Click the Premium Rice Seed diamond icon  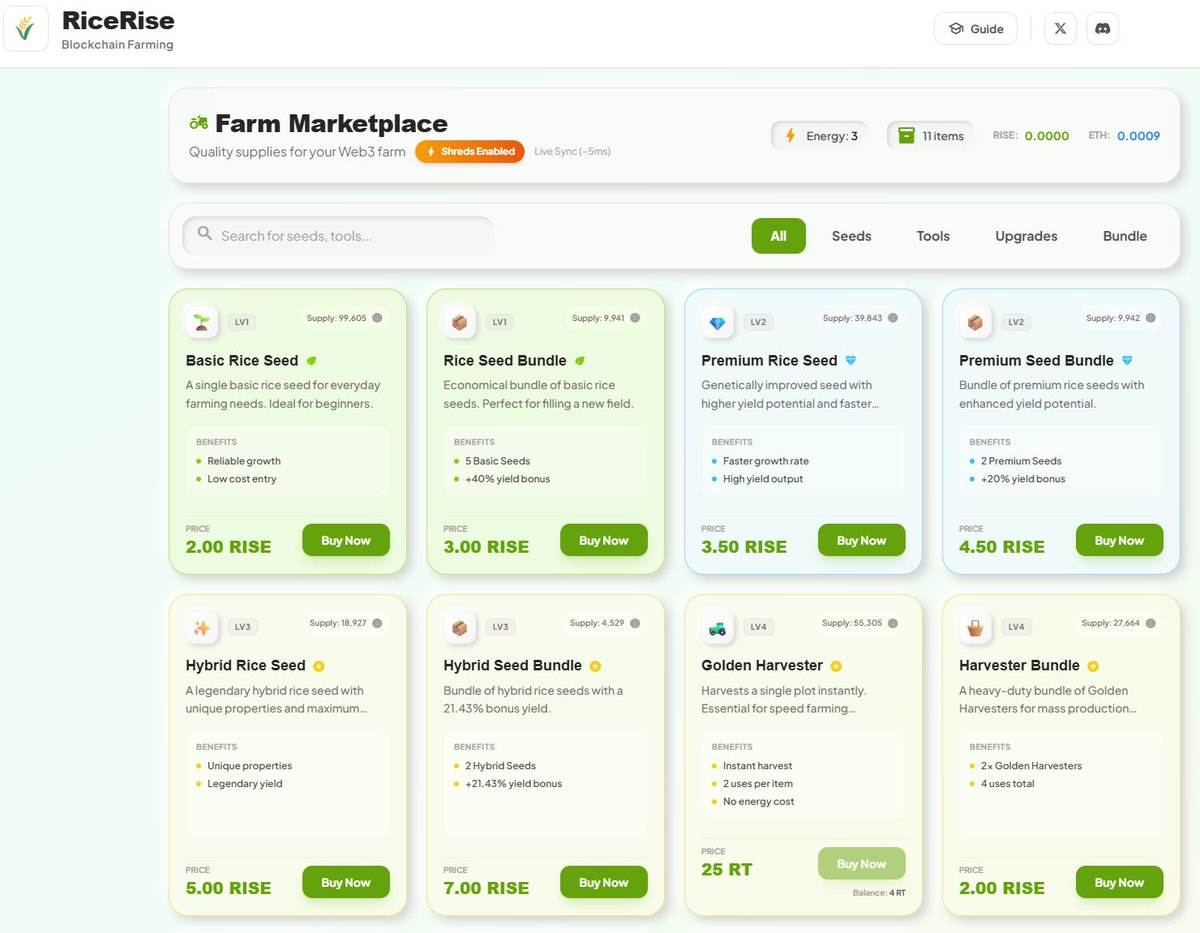point(718,322)
